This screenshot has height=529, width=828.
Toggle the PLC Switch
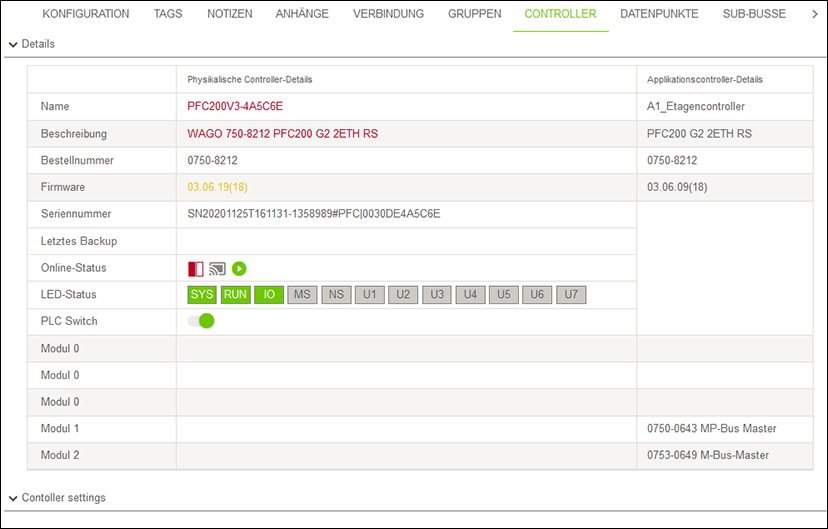(x=201, y=321)
